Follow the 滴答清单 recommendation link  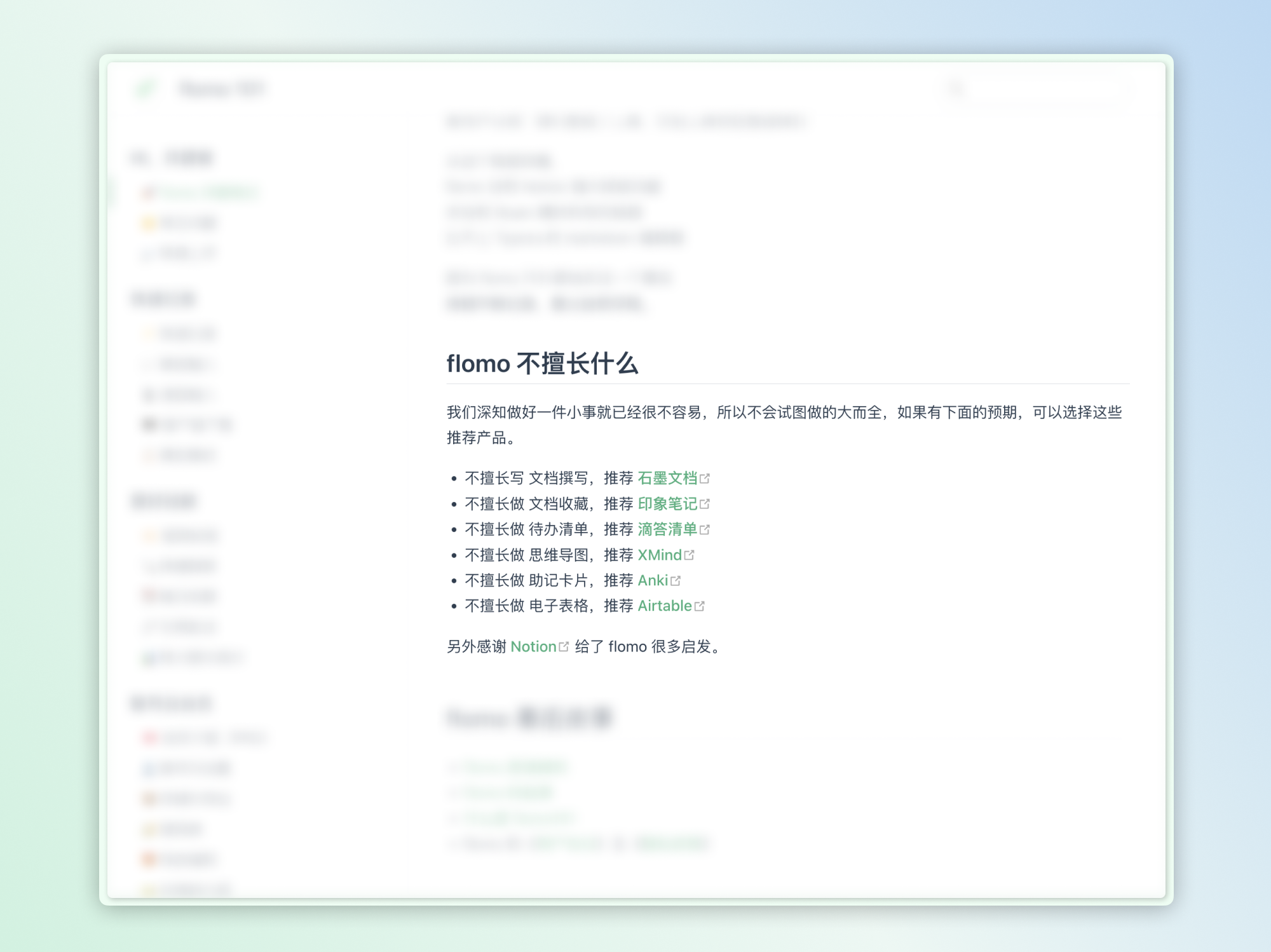667,529
